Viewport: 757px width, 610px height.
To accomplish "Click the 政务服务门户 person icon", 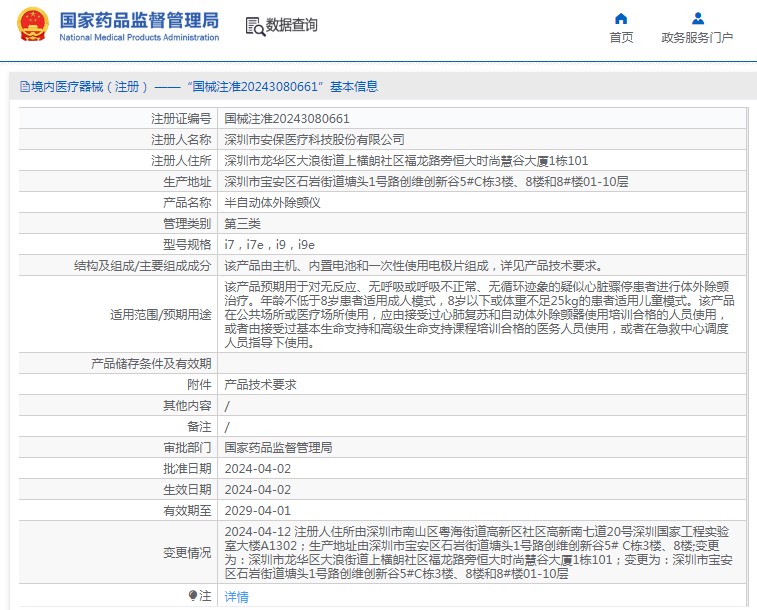I will coord(697,18).
